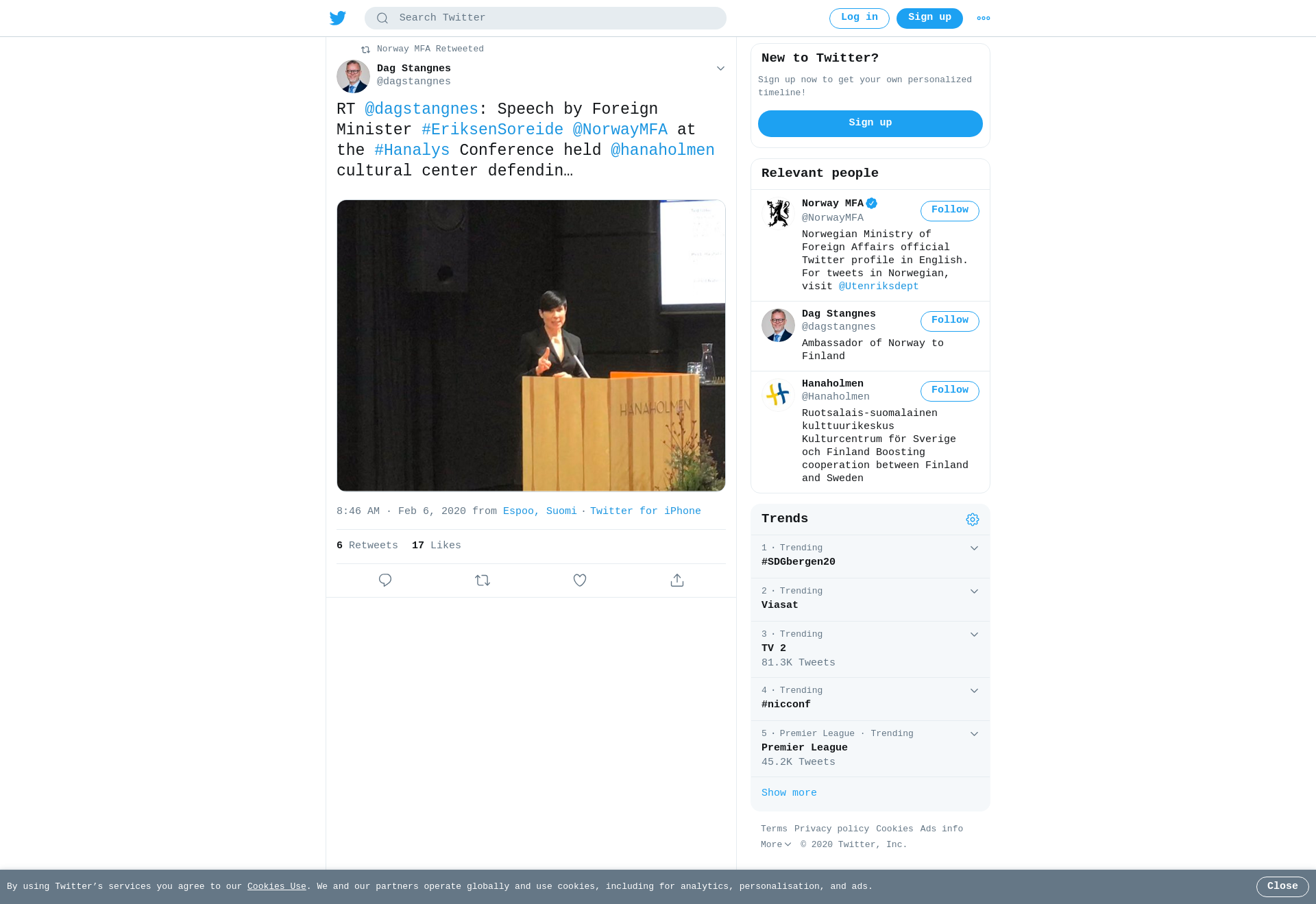Follow Norway MFA account
This screenshot has height=904, width=1316.
pyautogui.click(x=950, y=211)
